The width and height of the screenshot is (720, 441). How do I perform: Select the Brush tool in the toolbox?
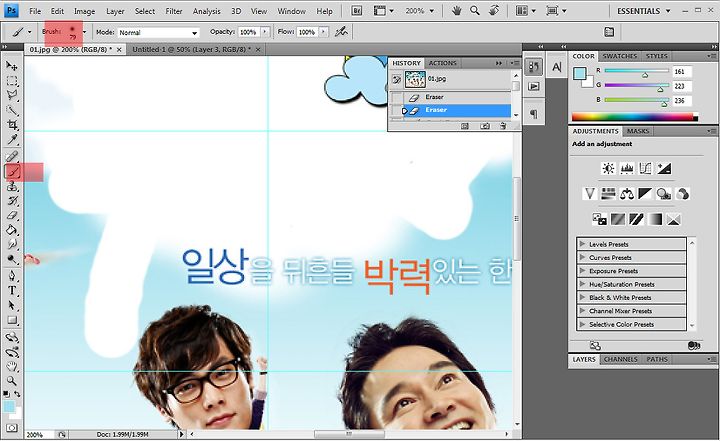[x=12, y=172]
